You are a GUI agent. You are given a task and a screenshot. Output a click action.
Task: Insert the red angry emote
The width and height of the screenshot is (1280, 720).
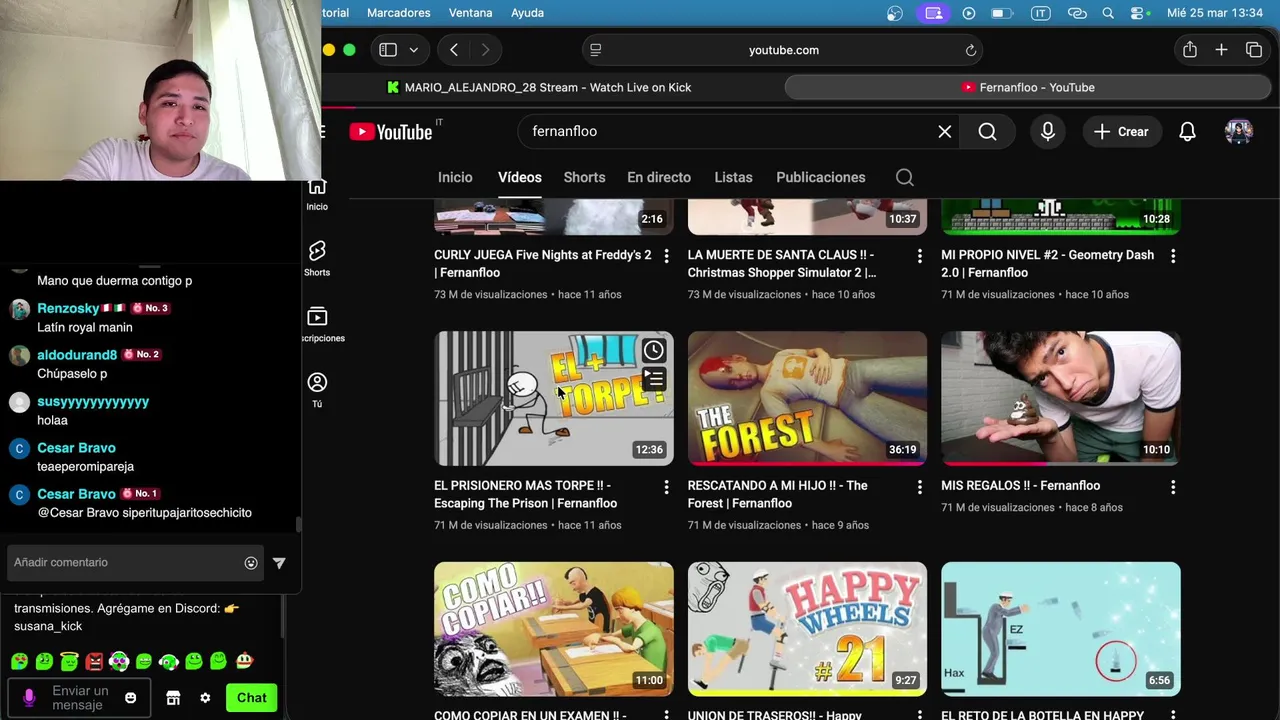[94, 661]
